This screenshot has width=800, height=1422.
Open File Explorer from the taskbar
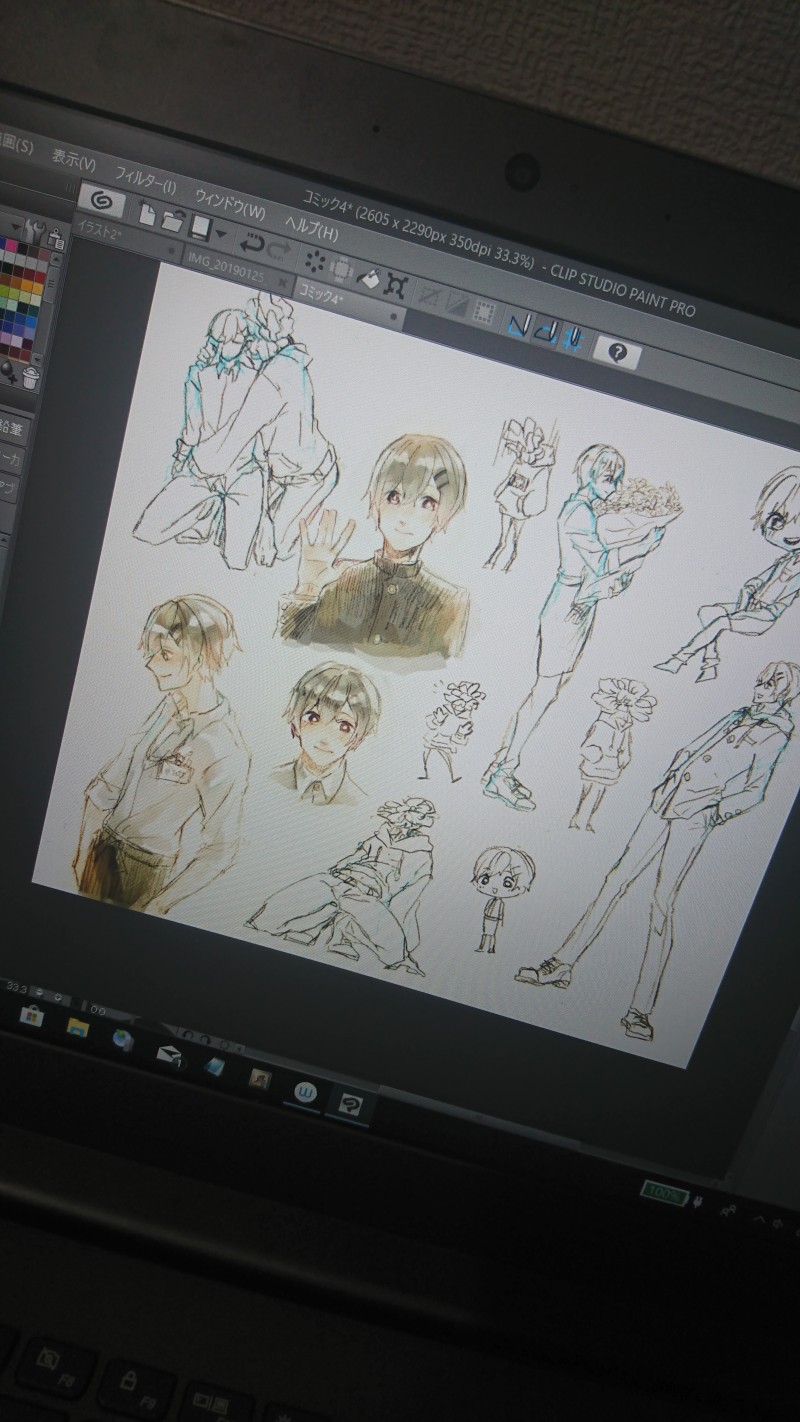click(78, 1027)
